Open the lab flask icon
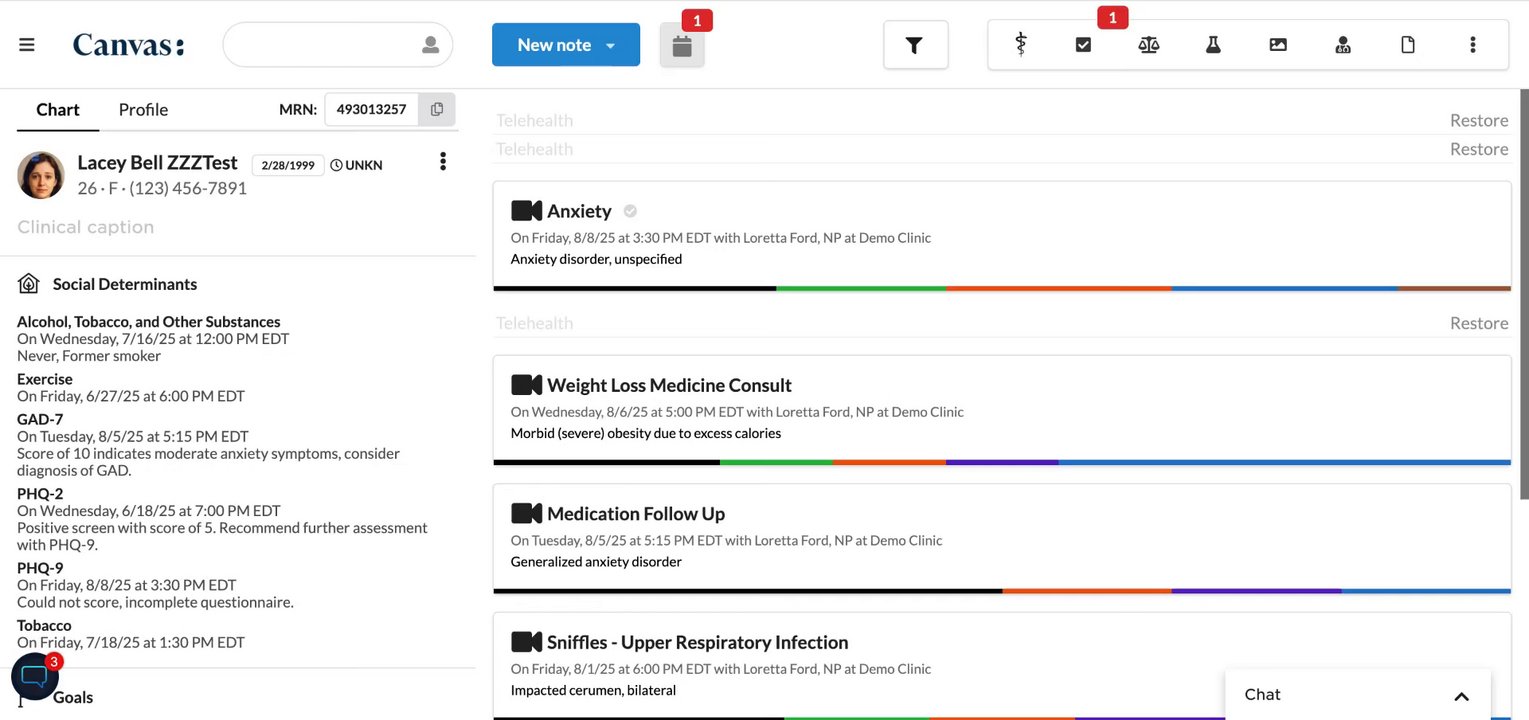The height and width of the screenshot is (720, 1529). pos(1213,45)
